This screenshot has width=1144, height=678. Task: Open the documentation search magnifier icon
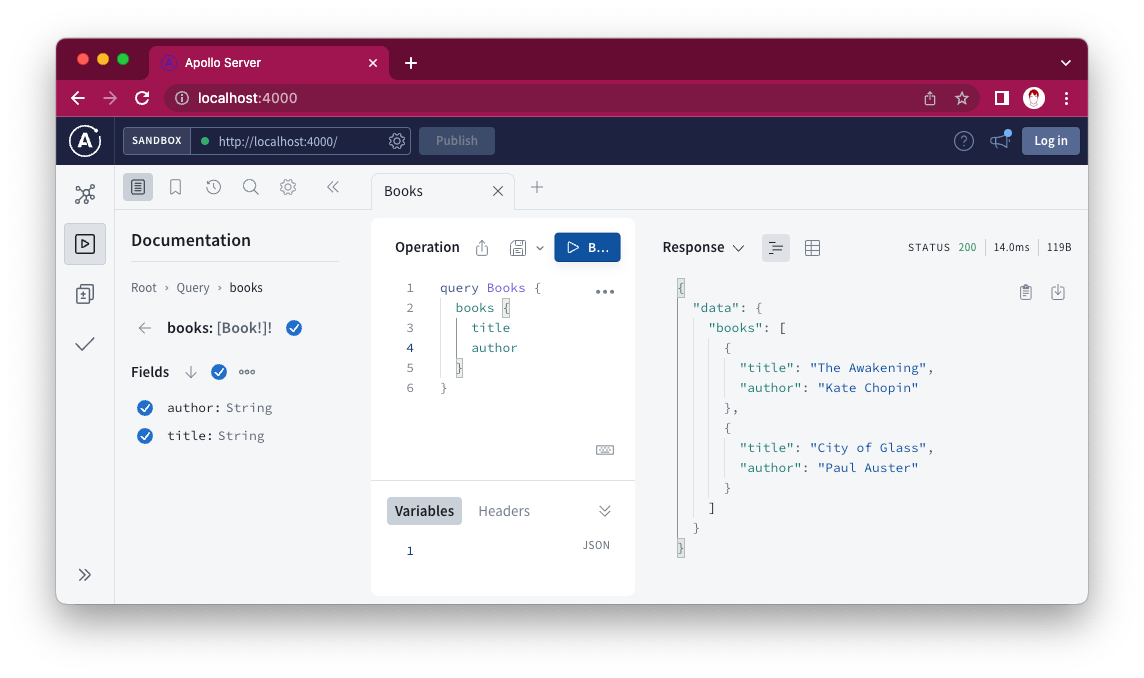[250, 188]
